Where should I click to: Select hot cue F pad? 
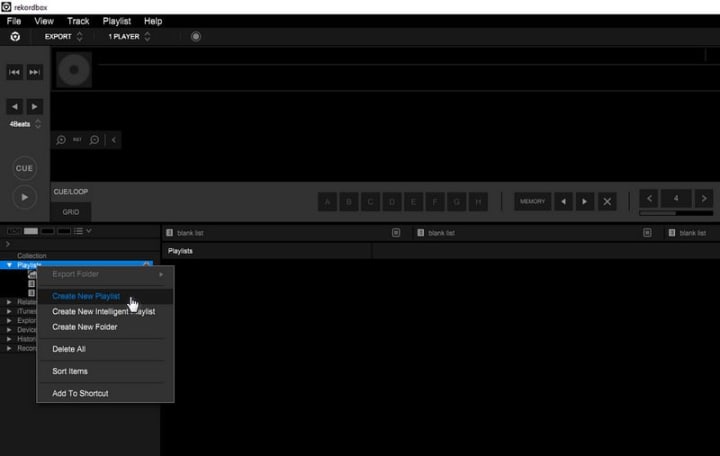(x=435, y=202)
